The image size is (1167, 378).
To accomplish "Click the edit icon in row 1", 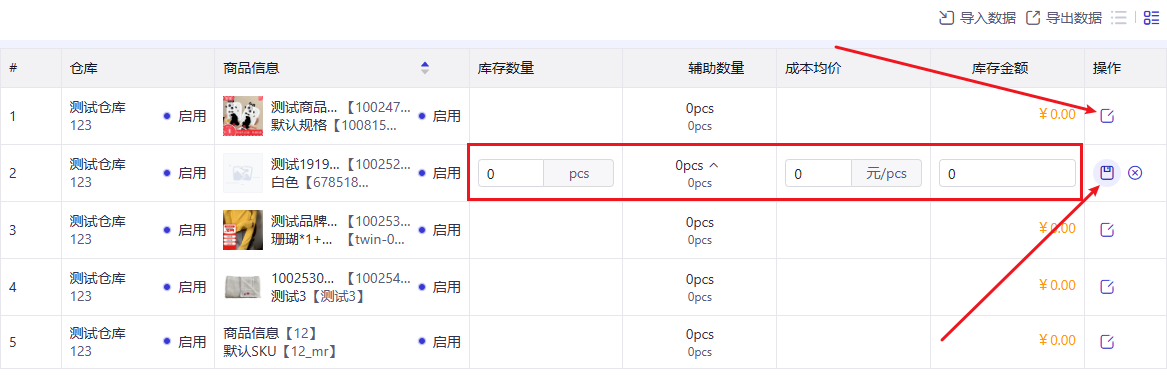I will (1107, 116).
